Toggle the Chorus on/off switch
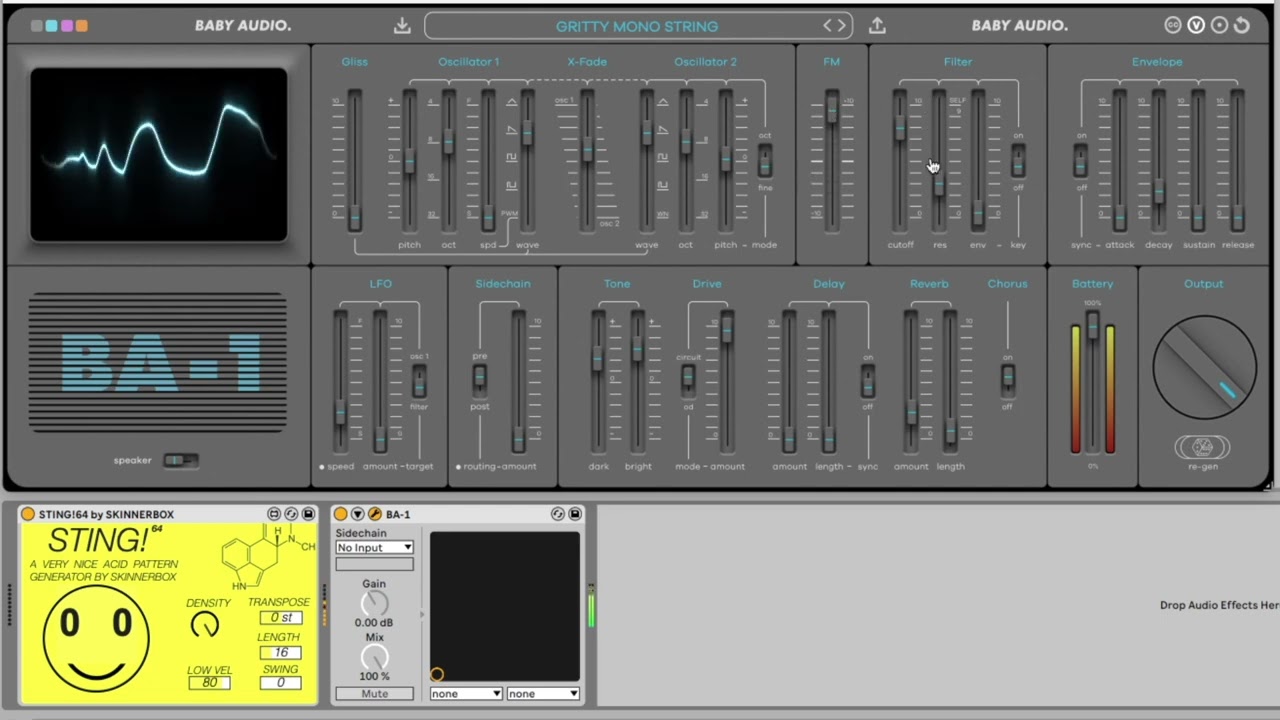Viewport: 1280px width, 720px height. (1007, 380)
